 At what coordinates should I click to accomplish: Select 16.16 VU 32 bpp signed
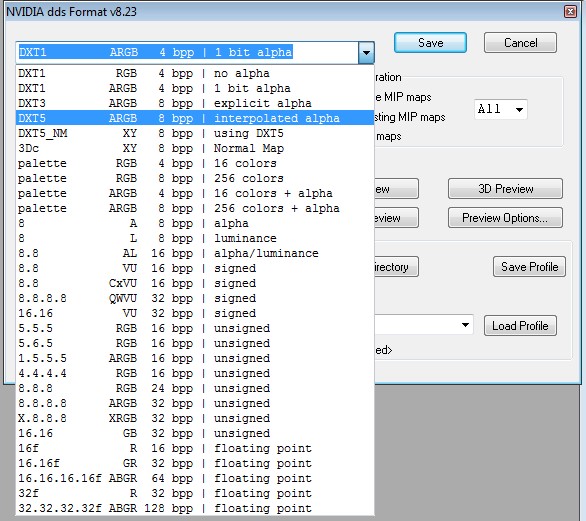click(x=195, y=313)
